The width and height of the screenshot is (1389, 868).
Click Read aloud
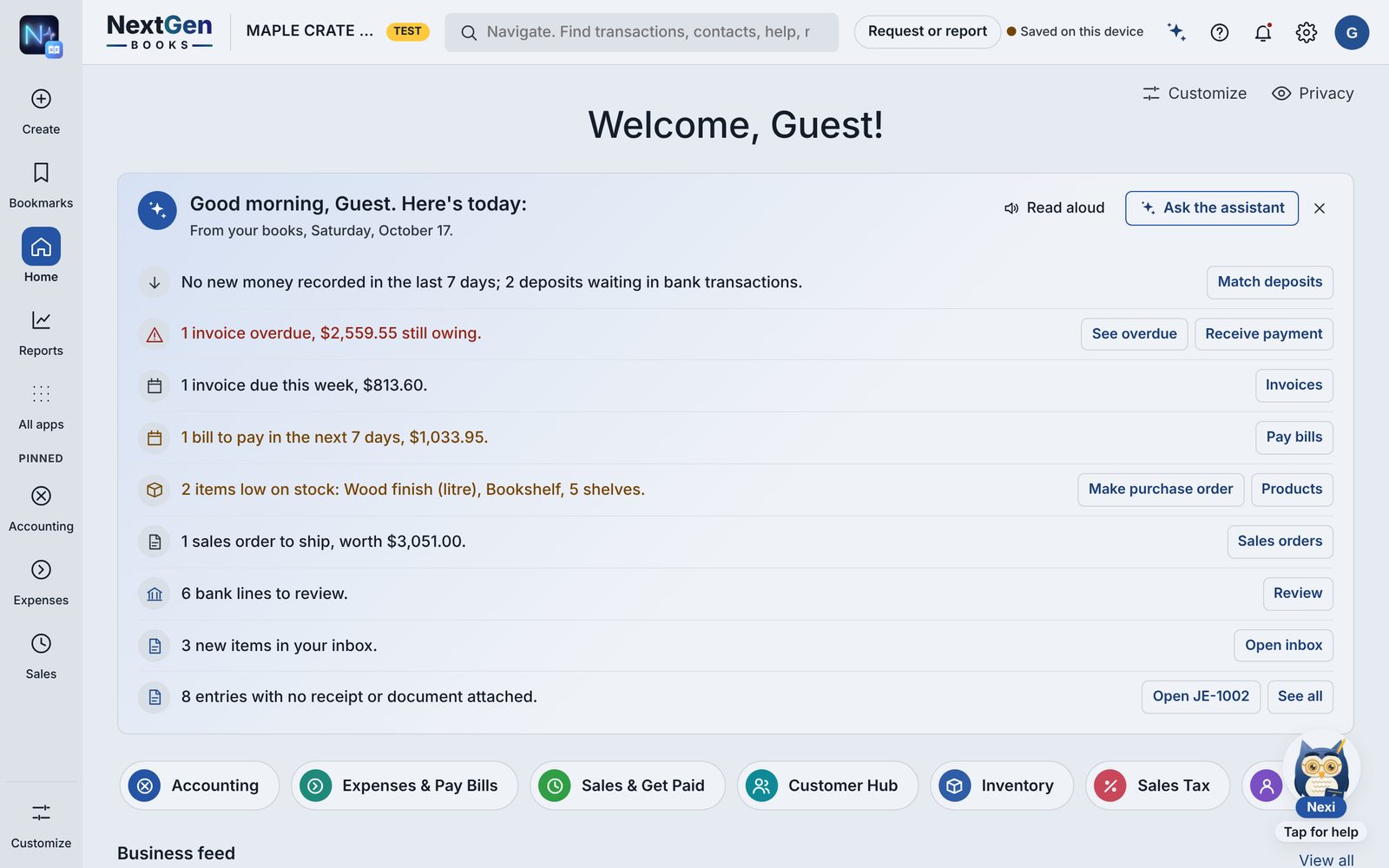(1055, 208)
